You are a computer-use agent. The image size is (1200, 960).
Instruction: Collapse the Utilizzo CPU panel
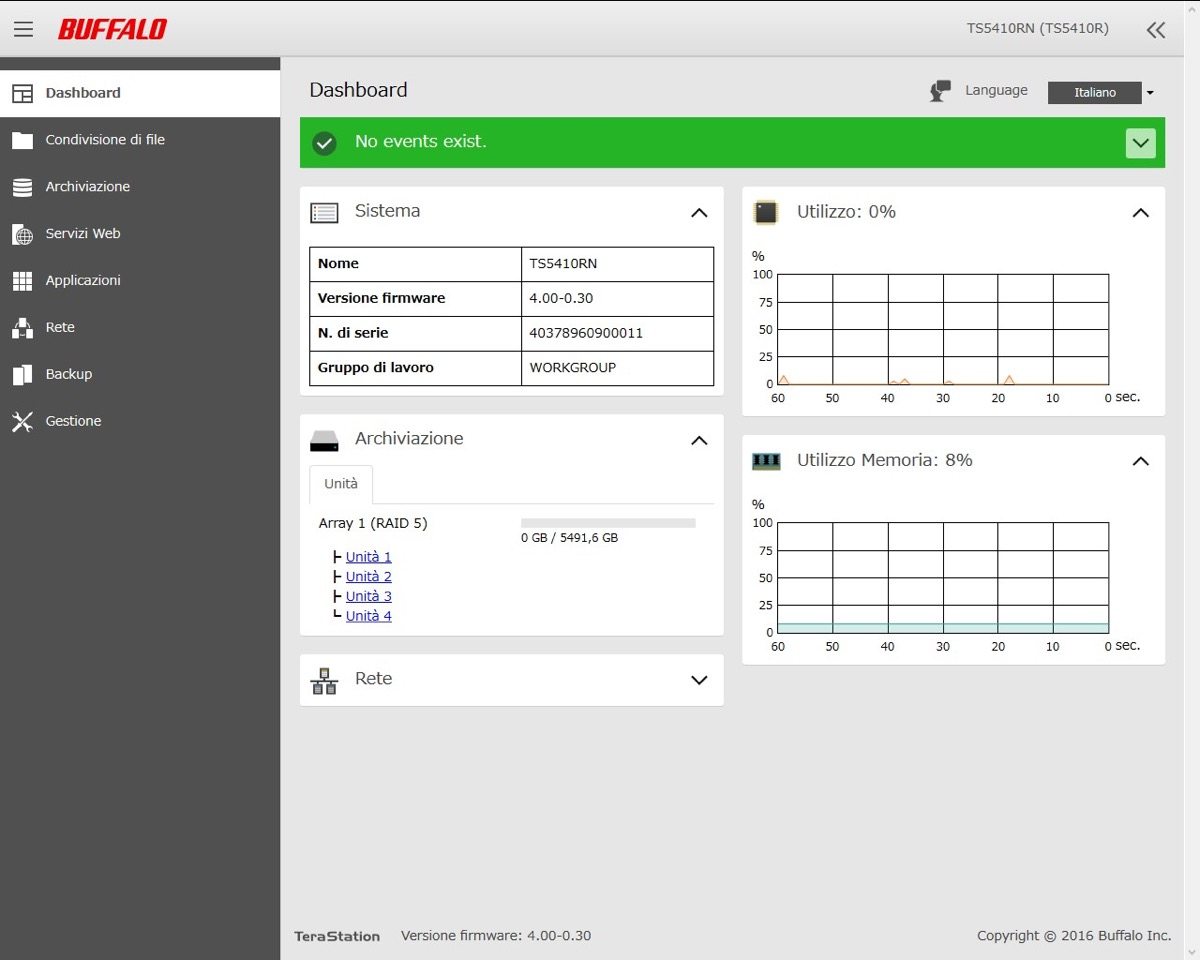tap(1140, 213)
